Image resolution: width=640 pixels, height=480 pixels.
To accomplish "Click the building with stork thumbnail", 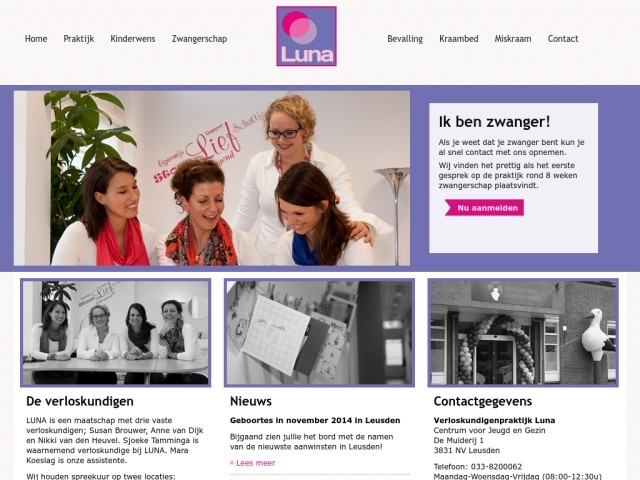I will [x=523, y=333].
